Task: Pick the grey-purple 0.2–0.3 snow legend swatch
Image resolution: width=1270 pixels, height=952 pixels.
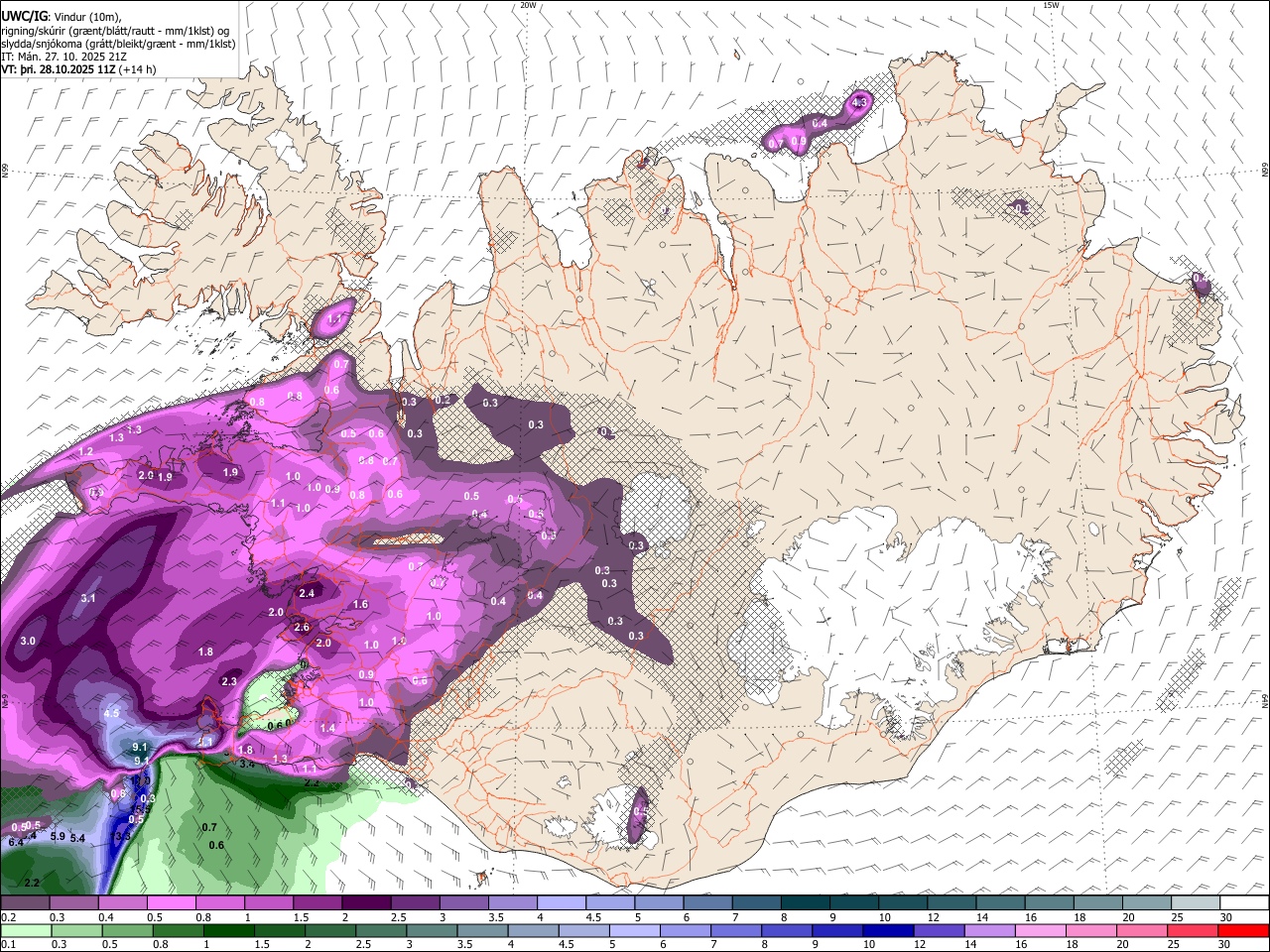Action: (25, 903)
